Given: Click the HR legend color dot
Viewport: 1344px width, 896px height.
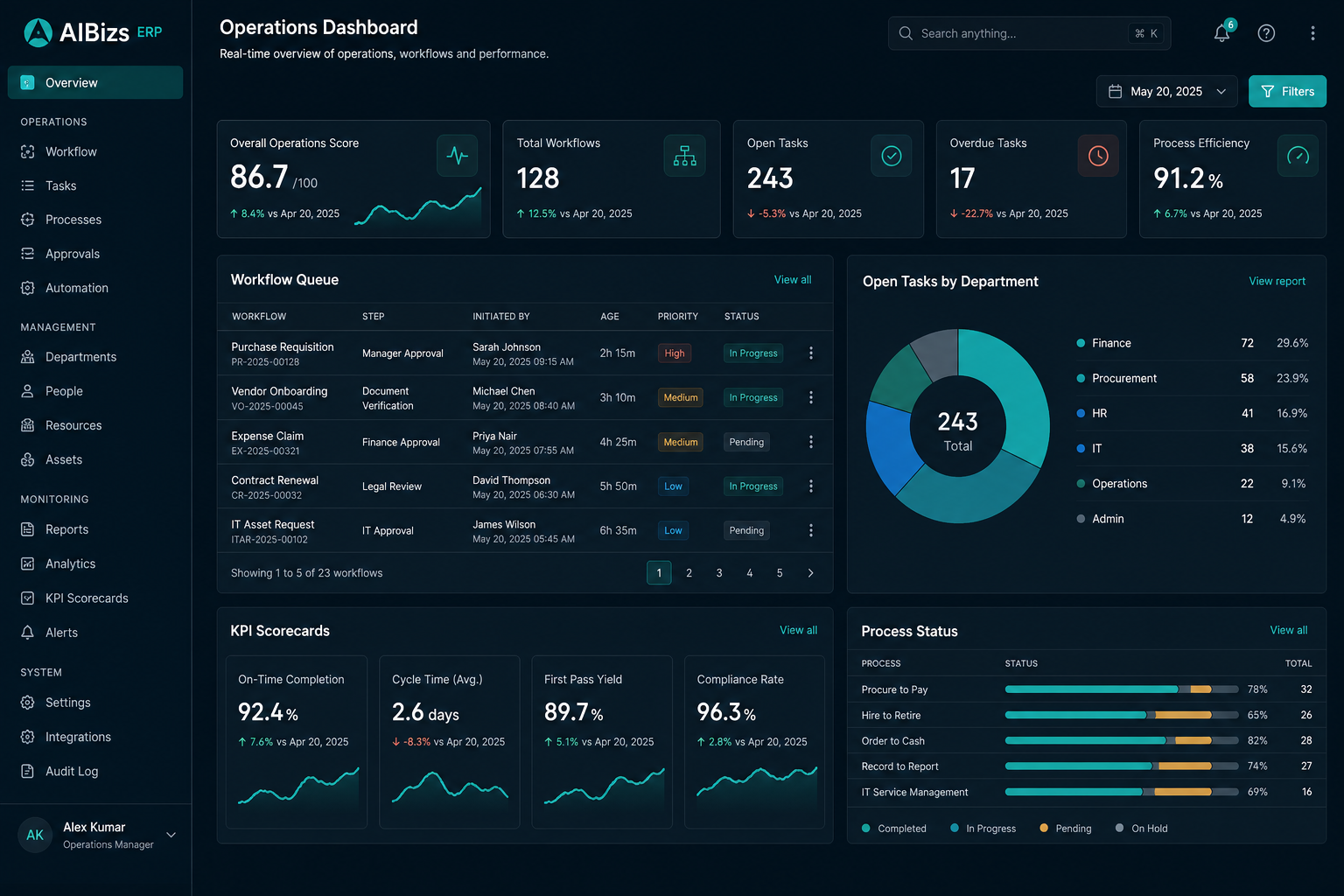Looking at the screenshot, I should coord(1081,413).
